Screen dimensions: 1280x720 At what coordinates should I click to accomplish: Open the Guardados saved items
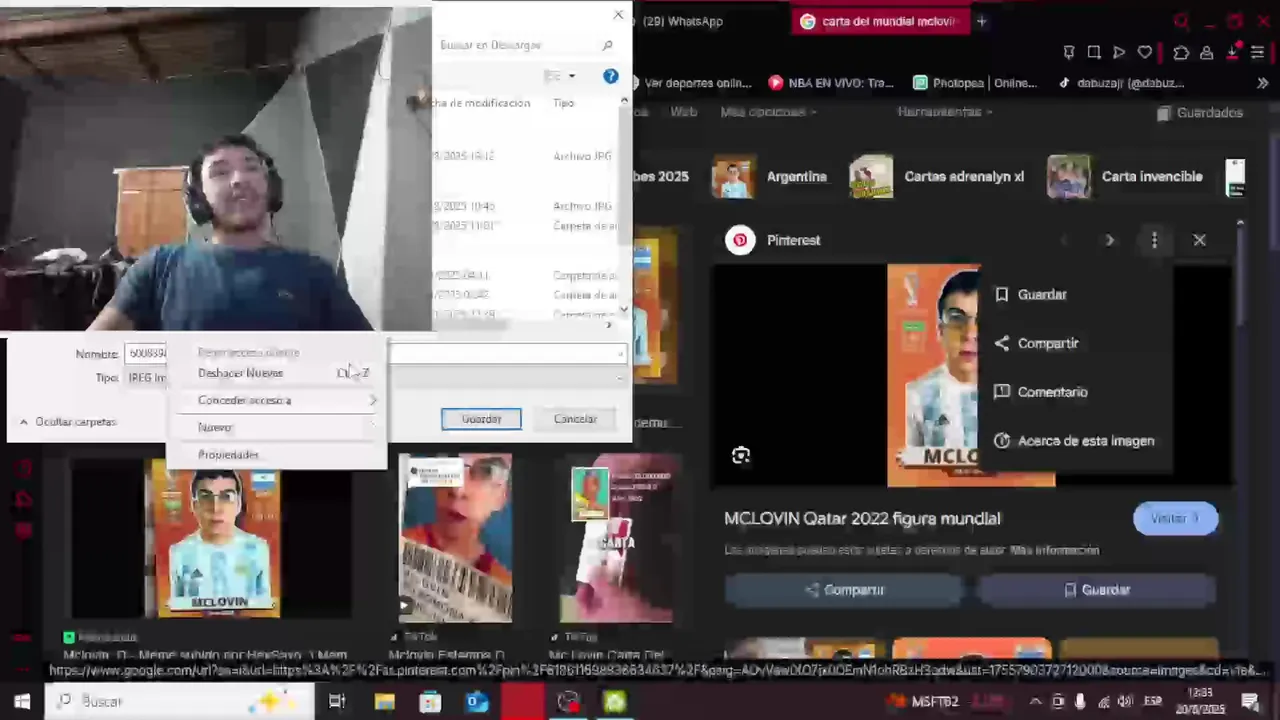(1199, 113)
